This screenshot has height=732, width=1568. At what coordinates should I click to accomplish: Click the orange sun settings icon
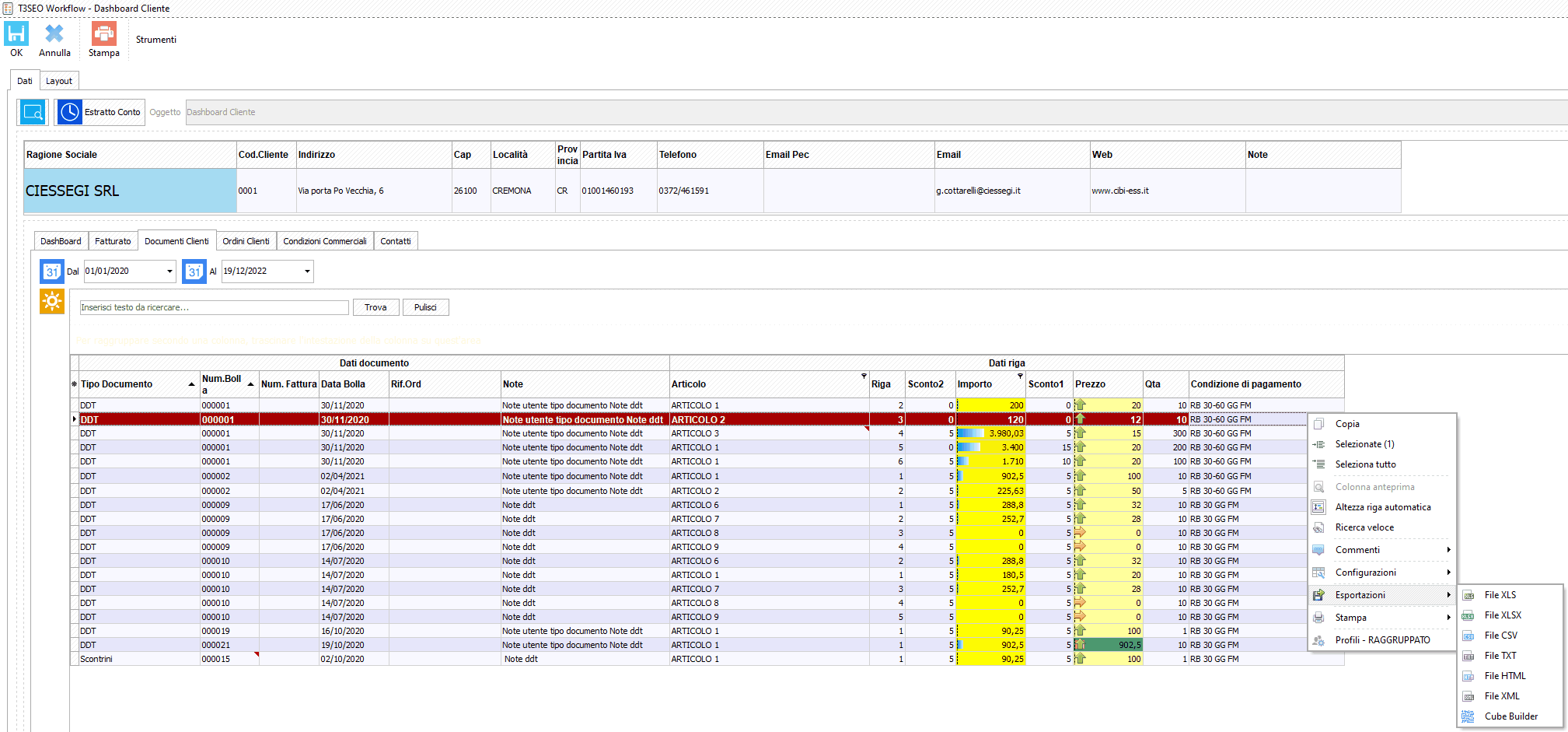[52, 301]
